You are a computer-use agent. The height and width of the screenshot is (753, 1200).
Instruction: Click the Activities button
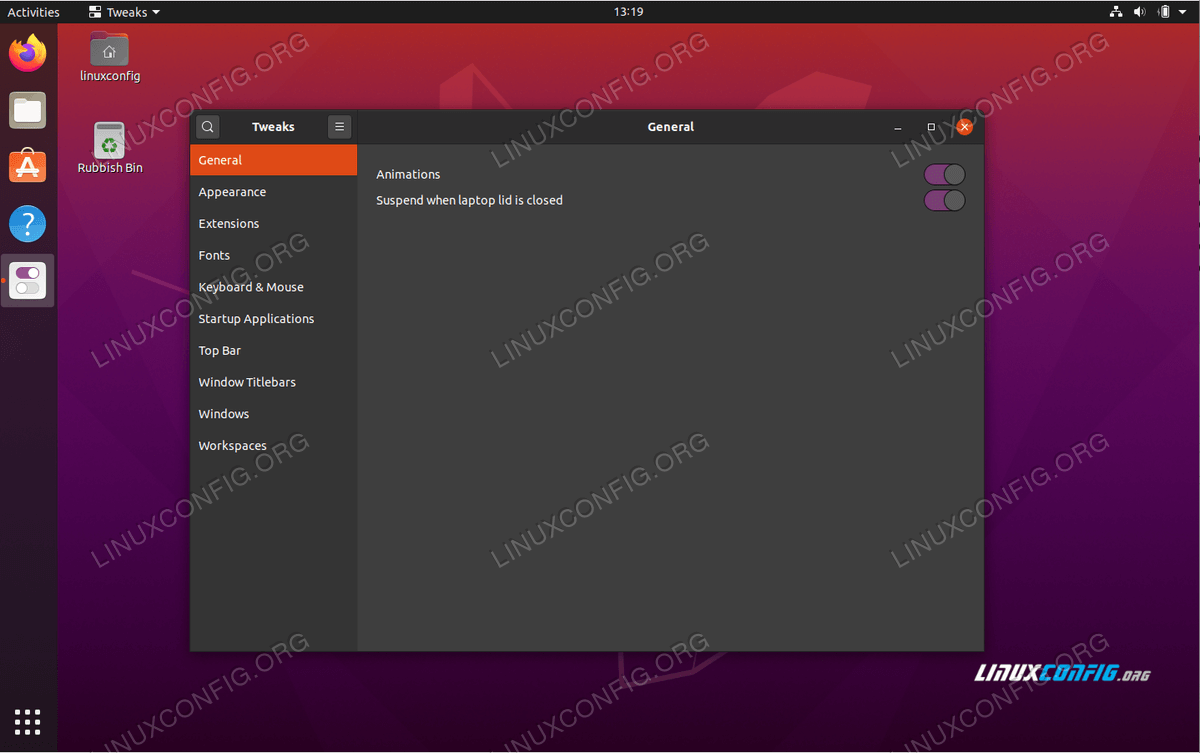(x=33, y=12)
